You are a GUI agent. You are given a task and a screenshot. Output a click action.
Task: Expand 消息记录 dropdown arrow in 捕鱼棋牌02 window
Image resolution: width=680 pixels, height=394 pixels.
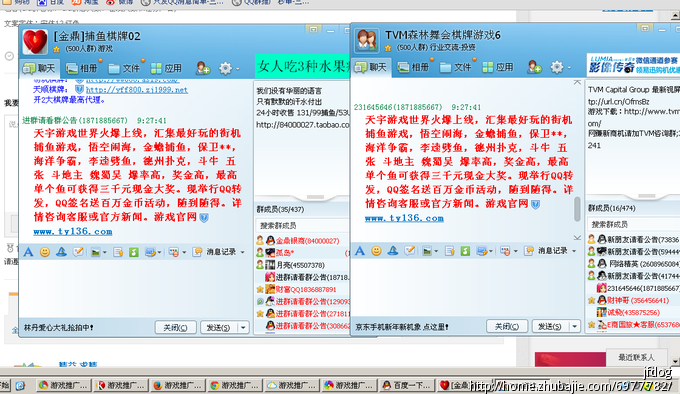[242, 252]
